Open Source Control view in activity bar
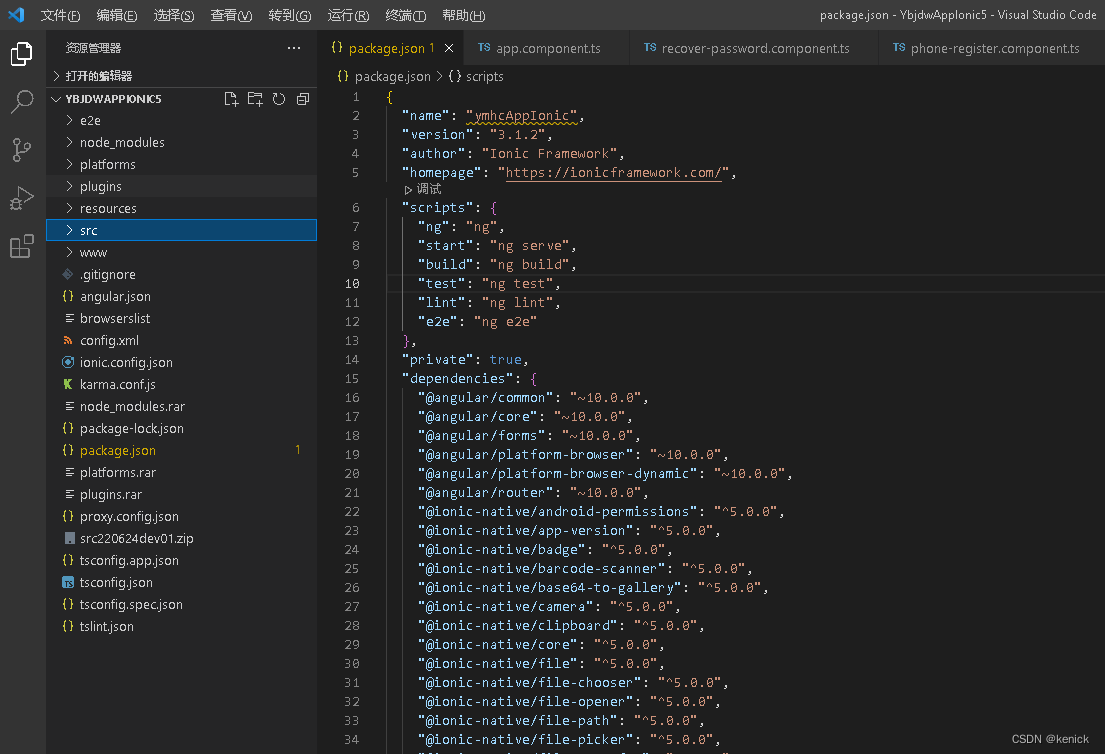1105x754 pixels. 22,149
